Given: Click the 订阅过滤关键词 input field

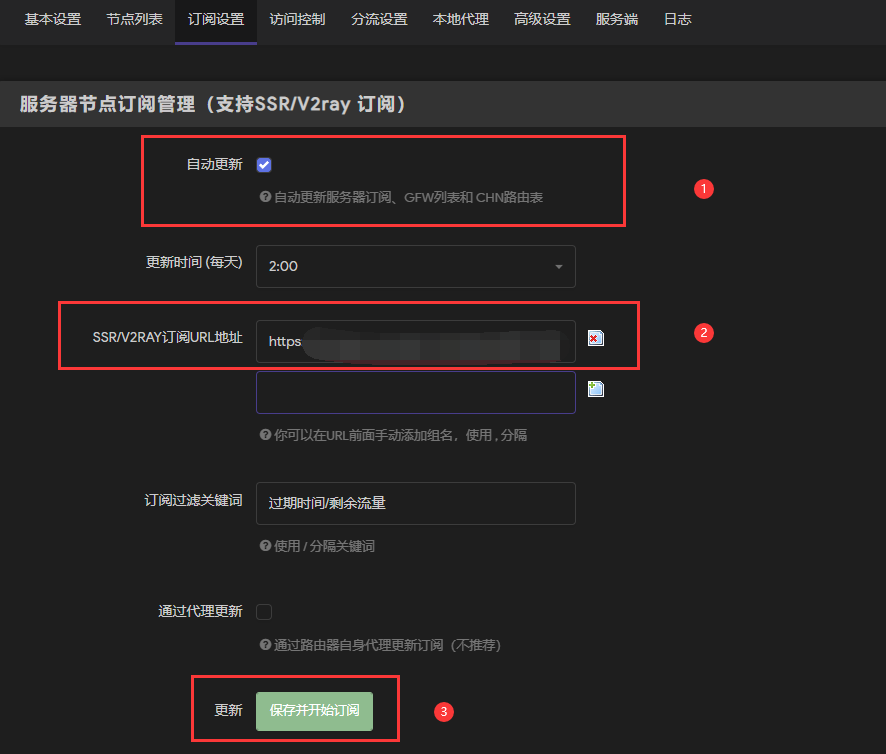Looking at the screenshot, I should coord(416,503).
